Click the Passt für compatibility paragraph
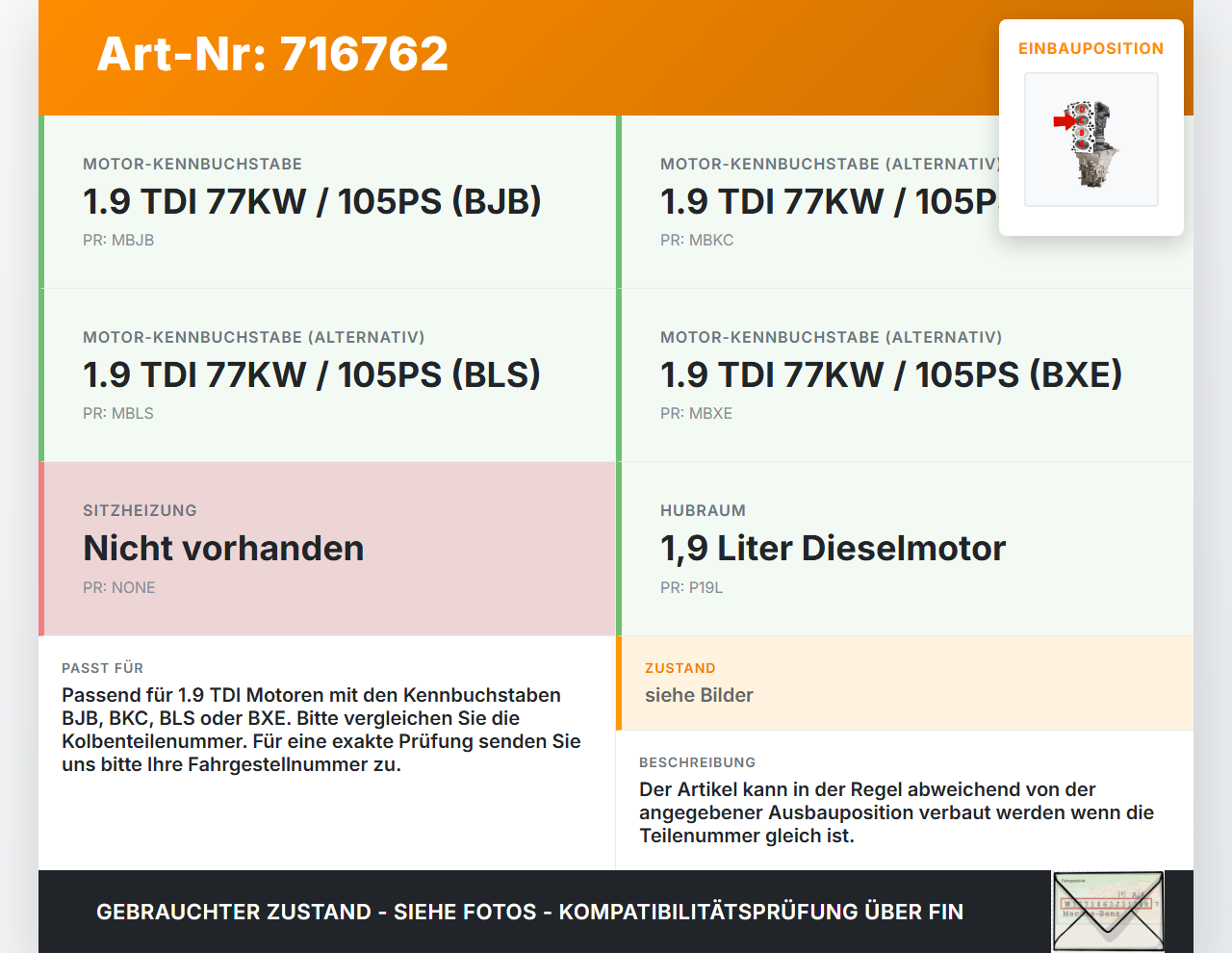1232x953 pixels. [321, 730]
